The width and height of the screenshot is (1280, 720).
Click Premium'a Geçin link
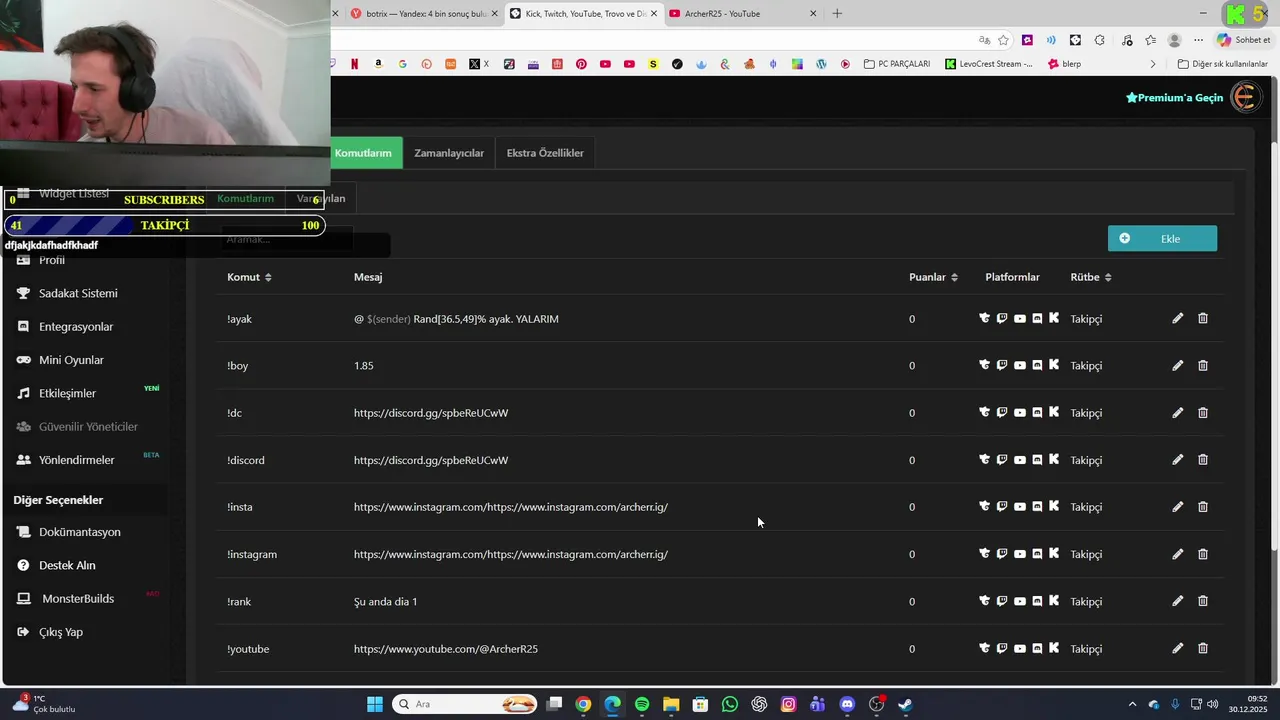click(x=1174, y=97)
